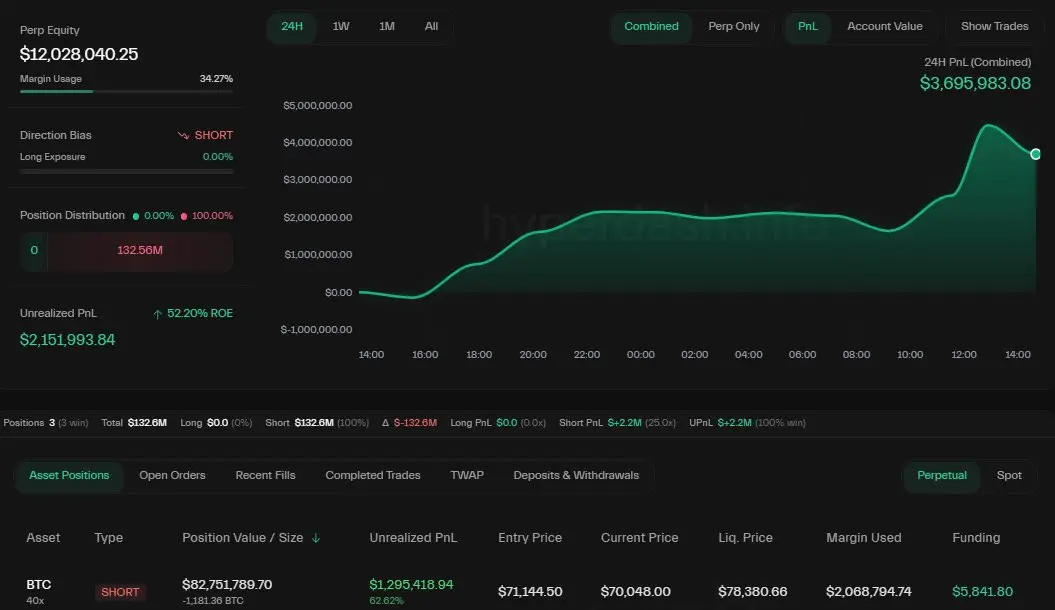The height and width of the screenshot is (610, 1055).
Task: View the Recent Fills tab
Action: (265, 475)
